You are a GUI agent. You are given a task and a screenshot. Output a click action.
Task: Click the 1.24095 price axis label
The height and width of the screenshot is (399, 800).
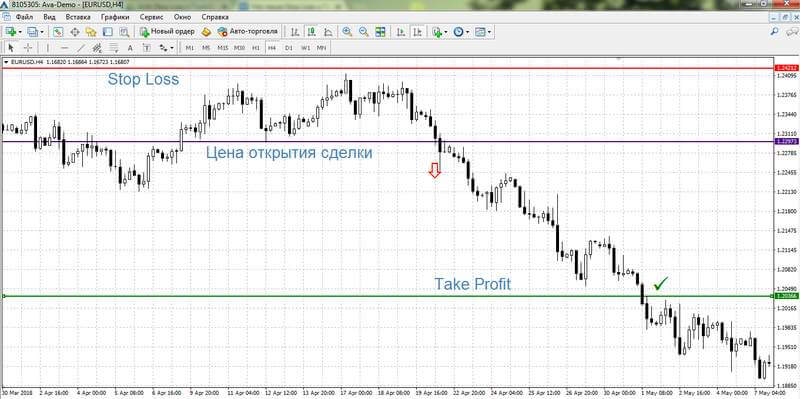[786, 76]
